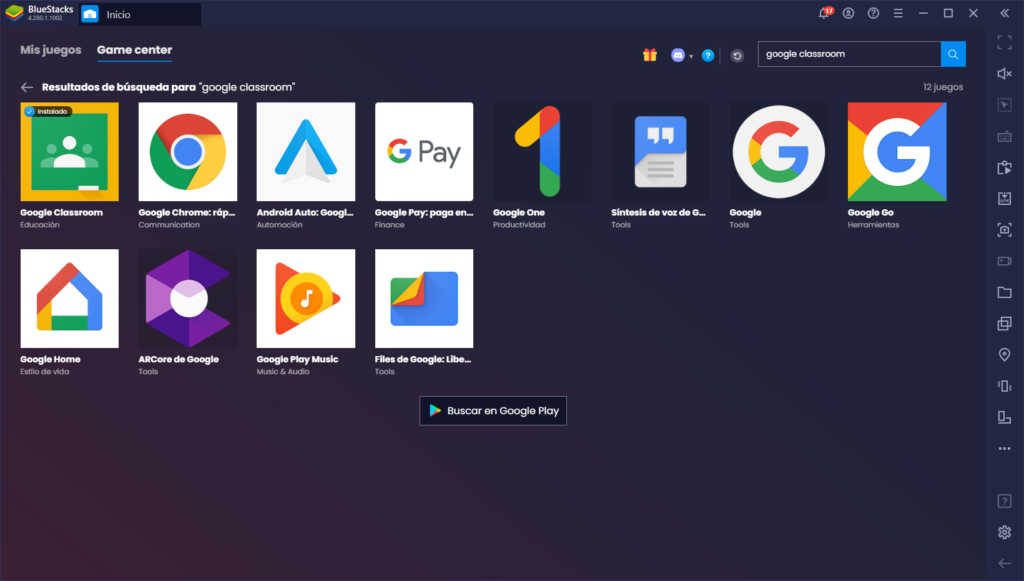Open the sidebar more options menu

[x=1004, y=447]
